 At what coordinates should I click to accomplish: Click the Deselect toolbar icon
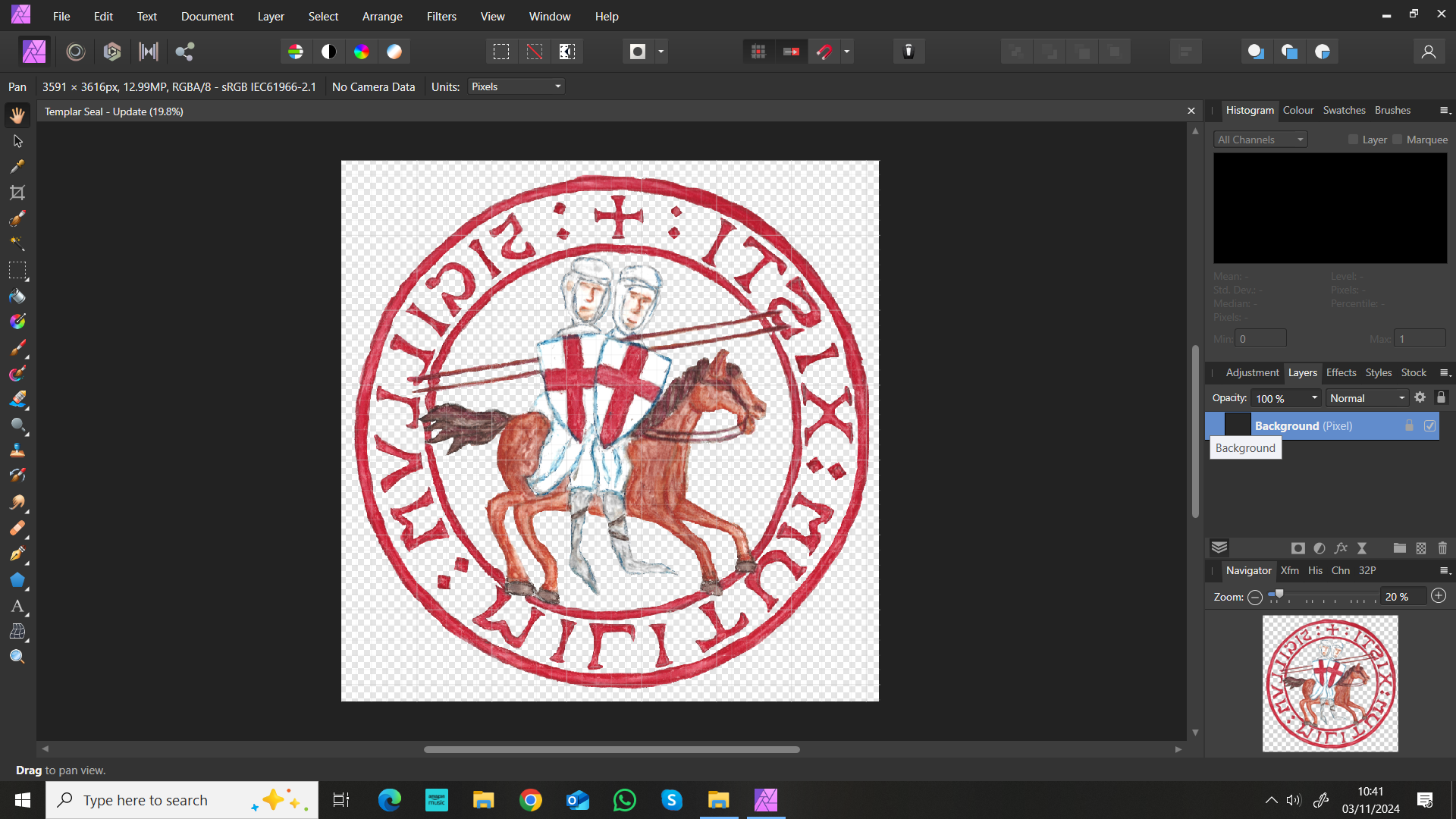[x=535, y=52]
